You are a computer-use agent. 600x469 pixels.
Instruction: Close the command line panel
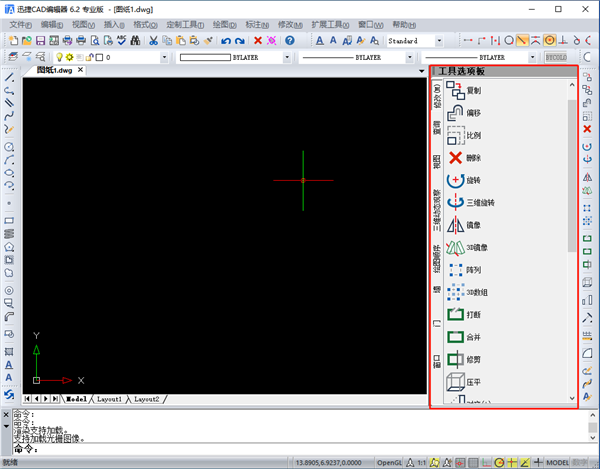(x=6, y=414)
